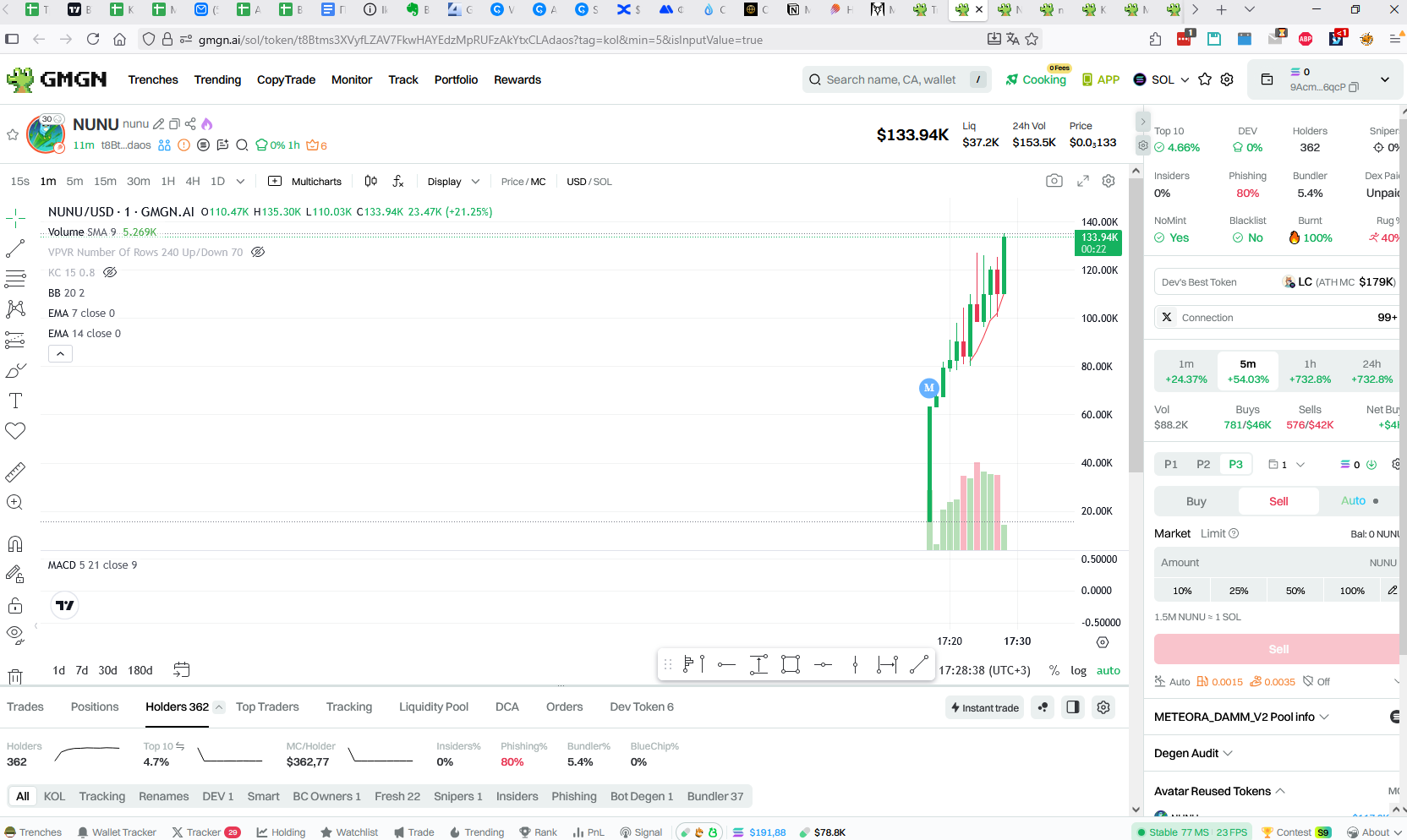Open the chart in fullscreen mode
Image resolution: width=1407 pixels, height=840 pixels.
tap(1083, 181)
